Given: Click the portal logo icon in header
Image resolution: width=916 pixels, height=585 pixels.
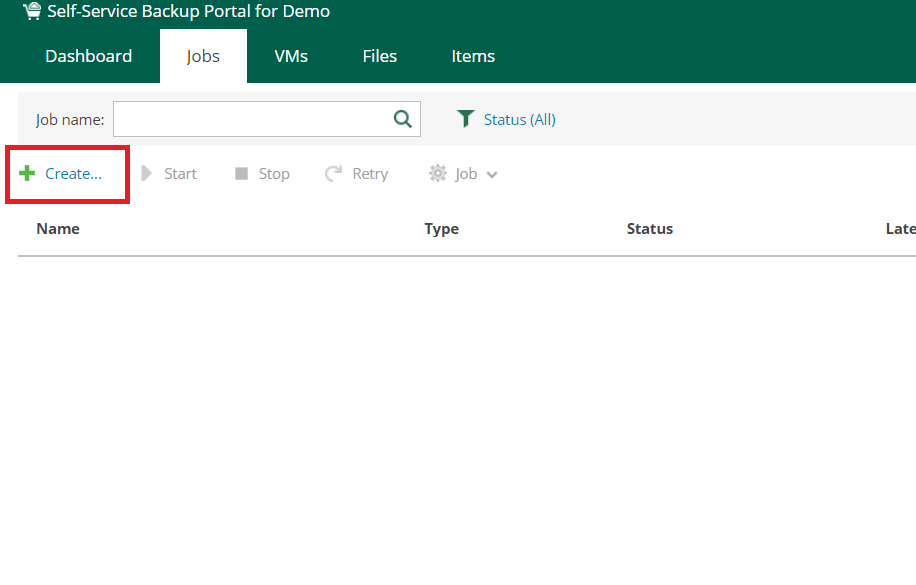Looking at the screenshot, I should coord(32,12).
